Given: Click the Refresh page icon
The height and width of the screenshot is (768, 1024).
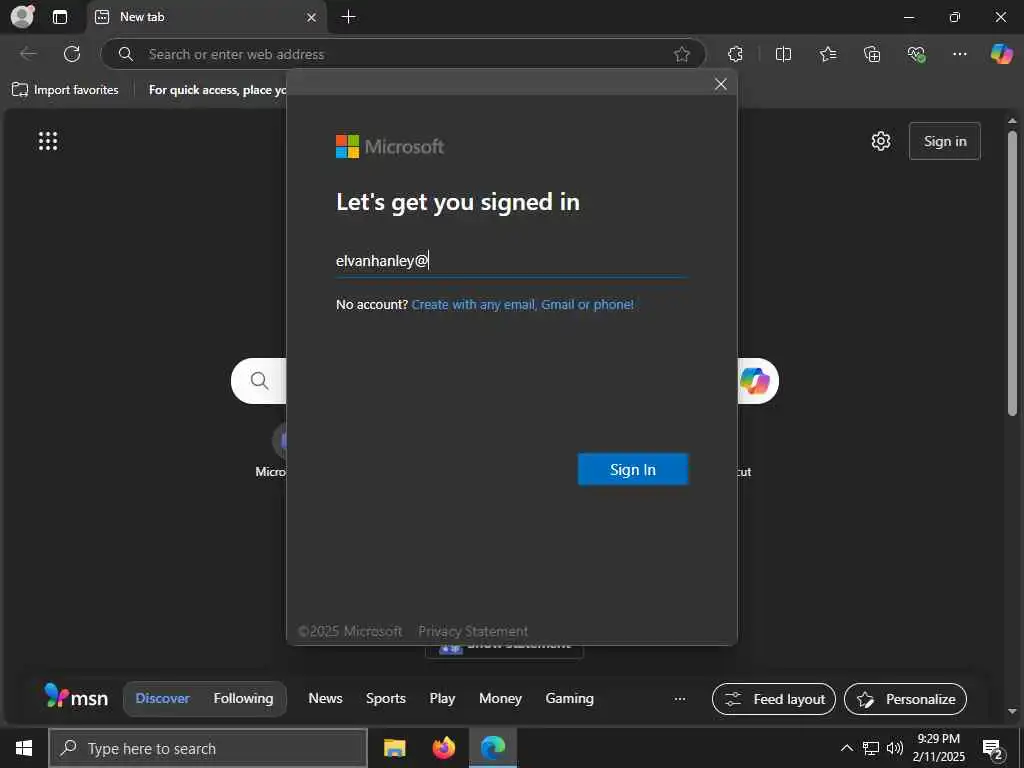Looking at the screenshot, I should tap(72, 54).
